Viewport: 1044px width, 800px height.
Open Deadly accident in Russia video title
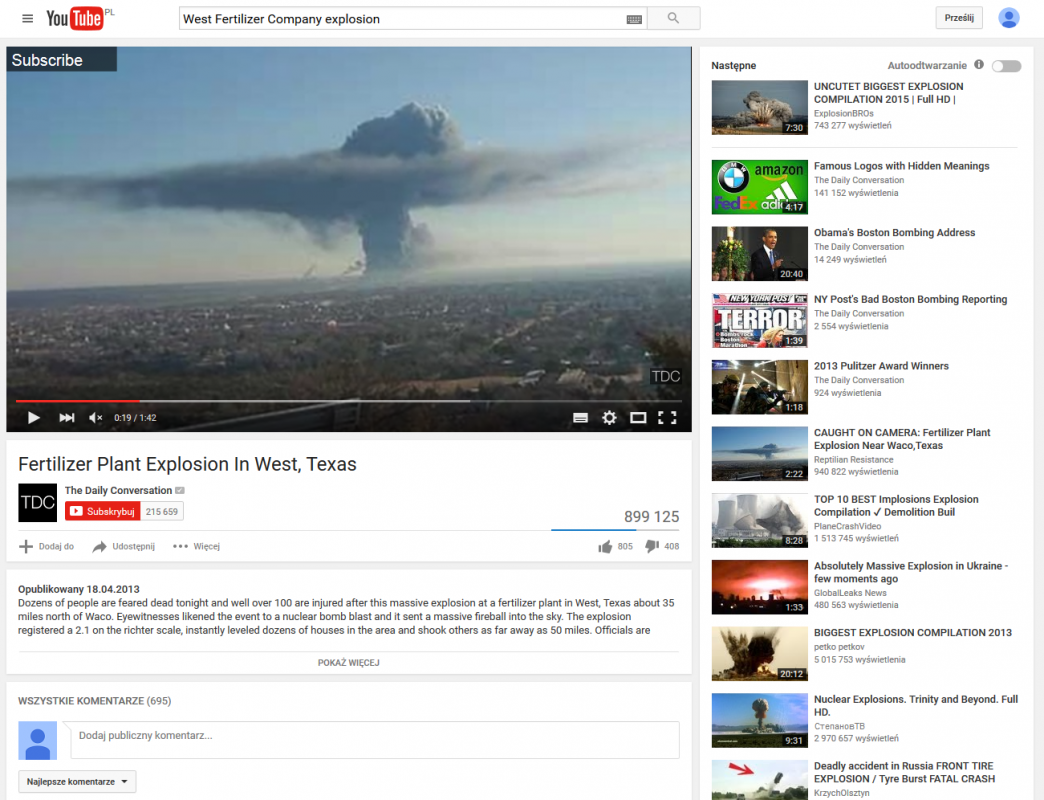pos(904,772)
